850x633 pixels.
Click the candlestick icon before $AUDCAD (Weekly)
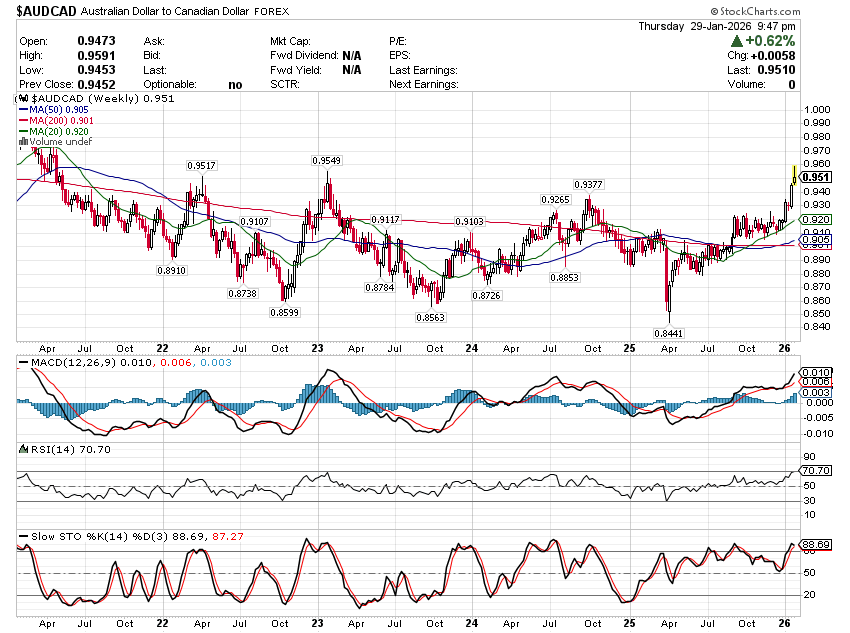25,99
